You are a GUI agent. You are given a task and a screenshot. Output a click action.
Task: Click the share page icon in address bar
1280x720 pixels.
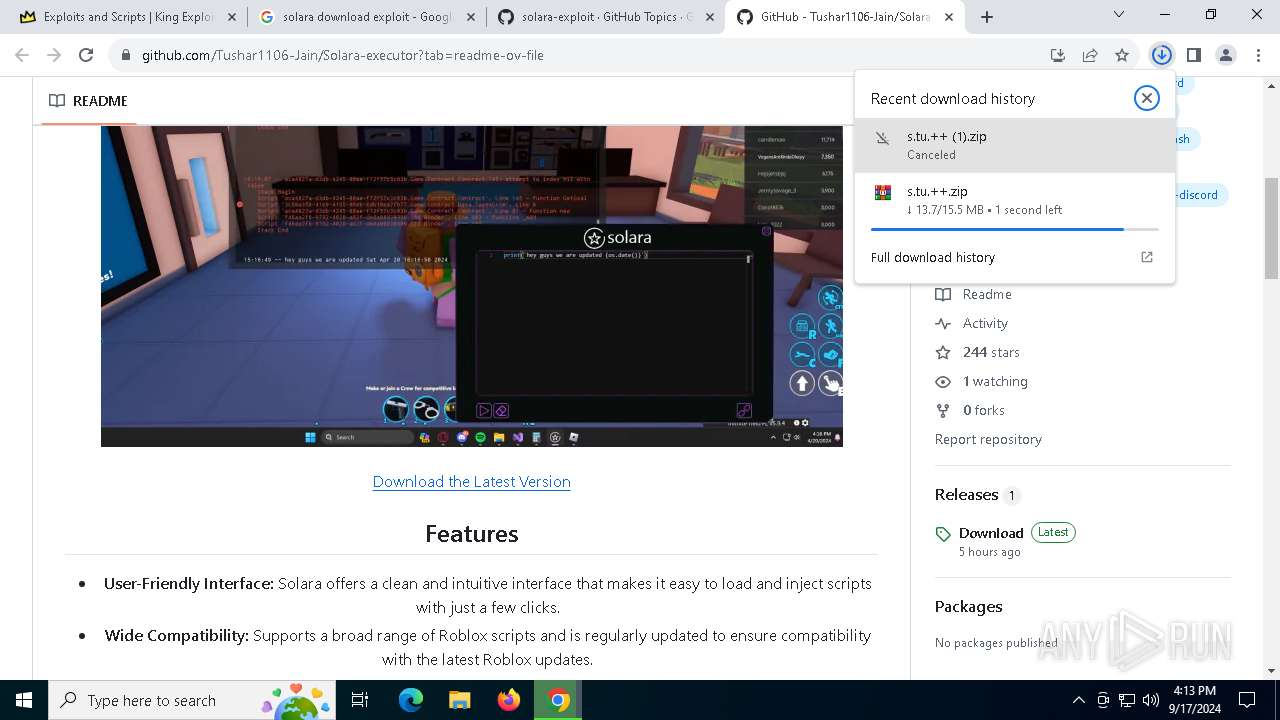[x=1090, y=55]
